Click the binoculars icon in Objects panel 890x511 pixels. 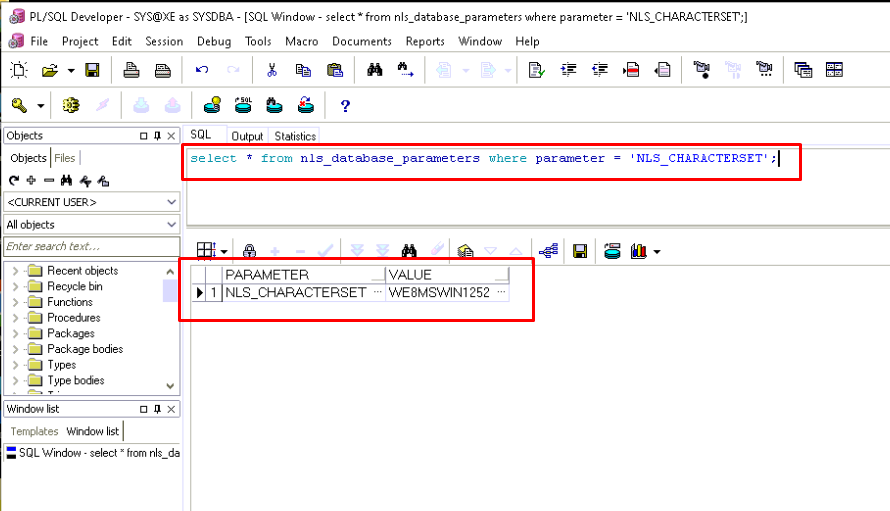pyautogui.click(x=66, y=181)
